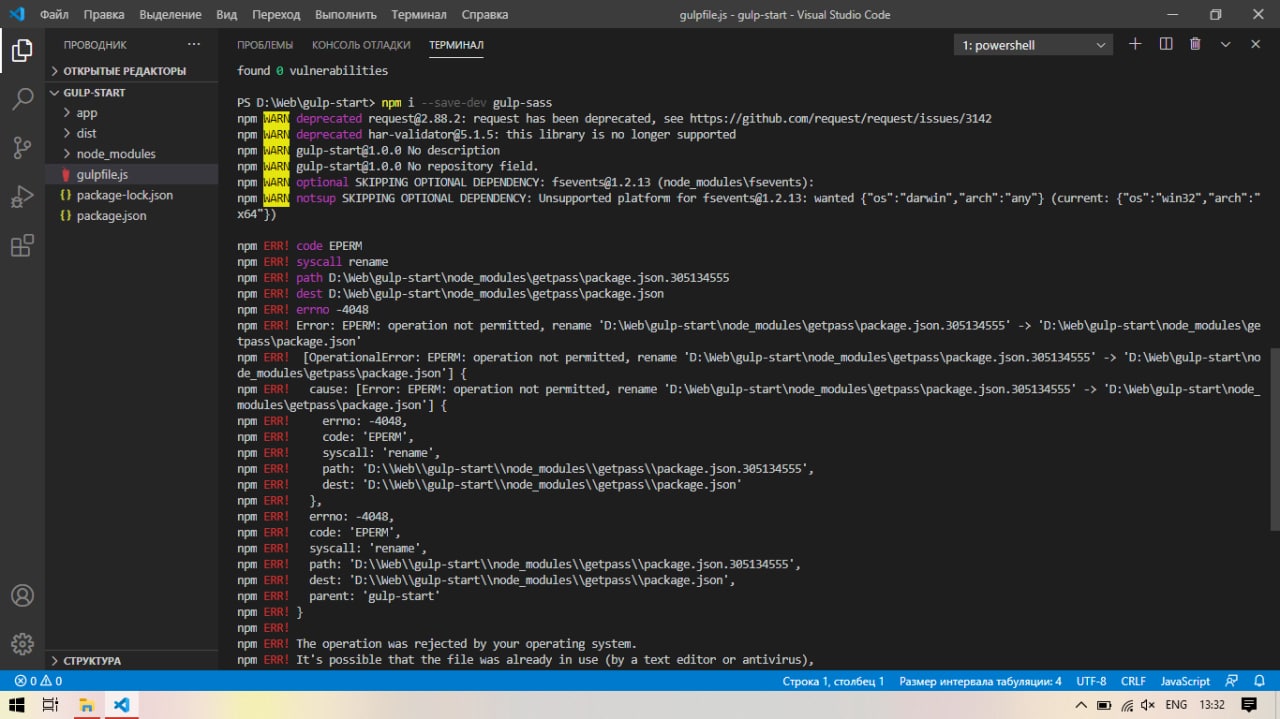
Task: Open the Manage gear menu
Action: click(22, 644)
